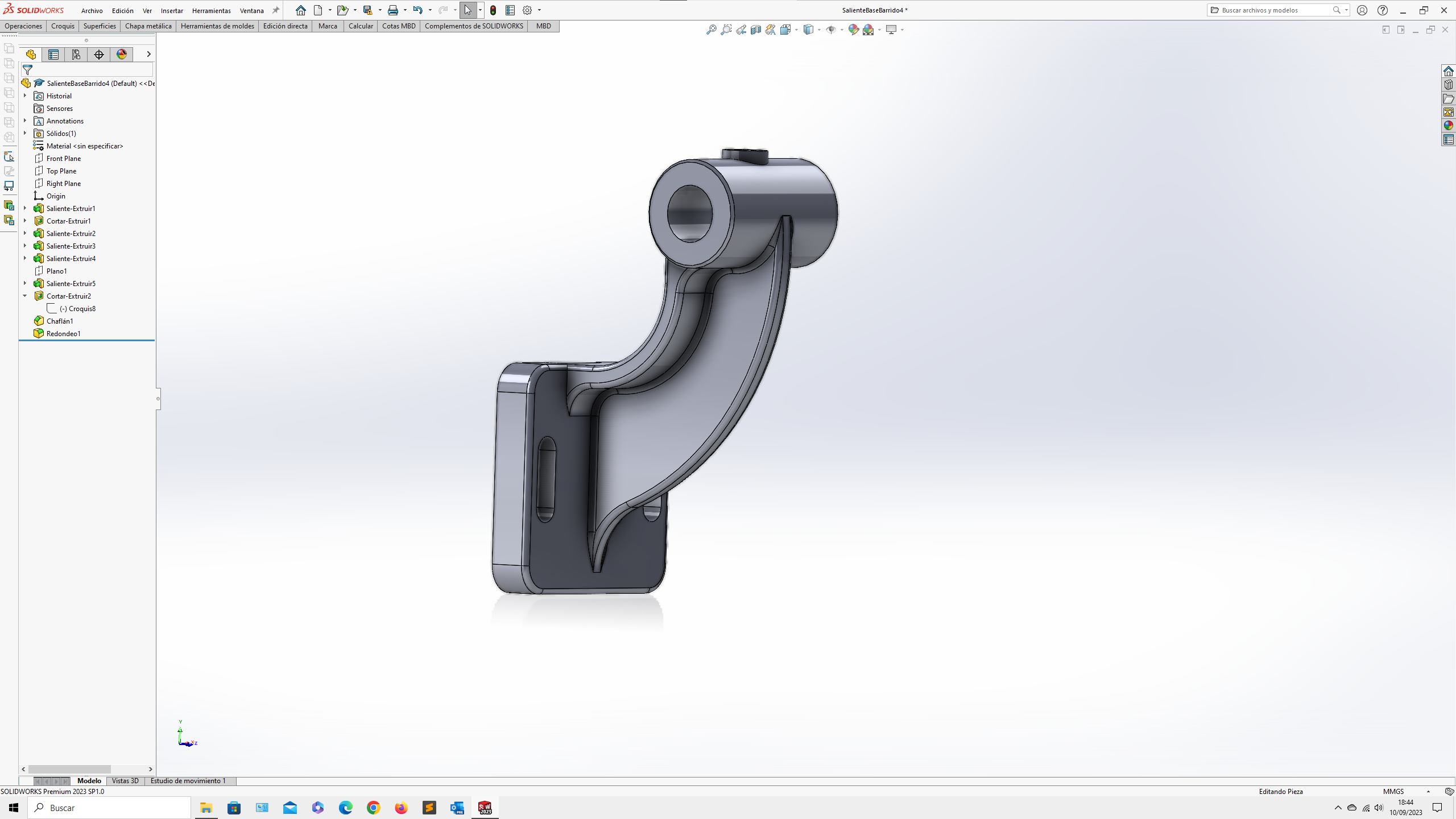Screen dimensions: 1456x819
Task: Open File Explorer folder icon in task pane
Action: pyautogui.click(x=1449, y=99)
